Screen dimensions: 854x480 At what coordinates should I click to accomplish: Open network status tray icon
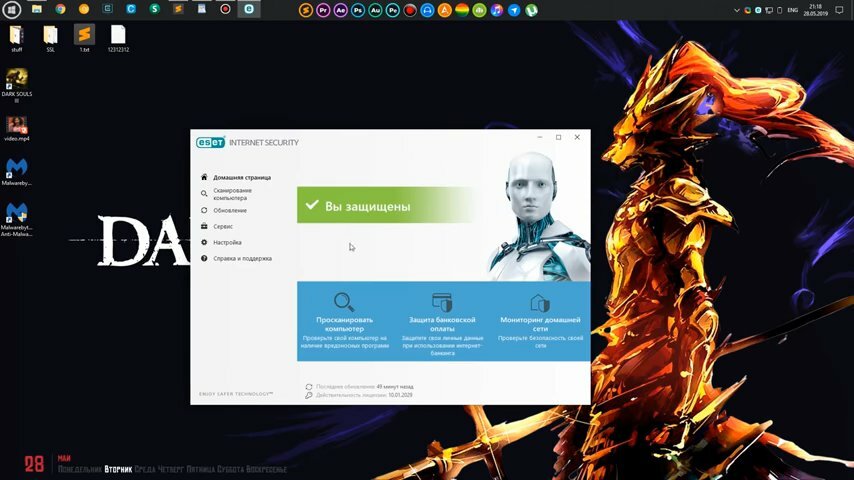tap(769, 10)
